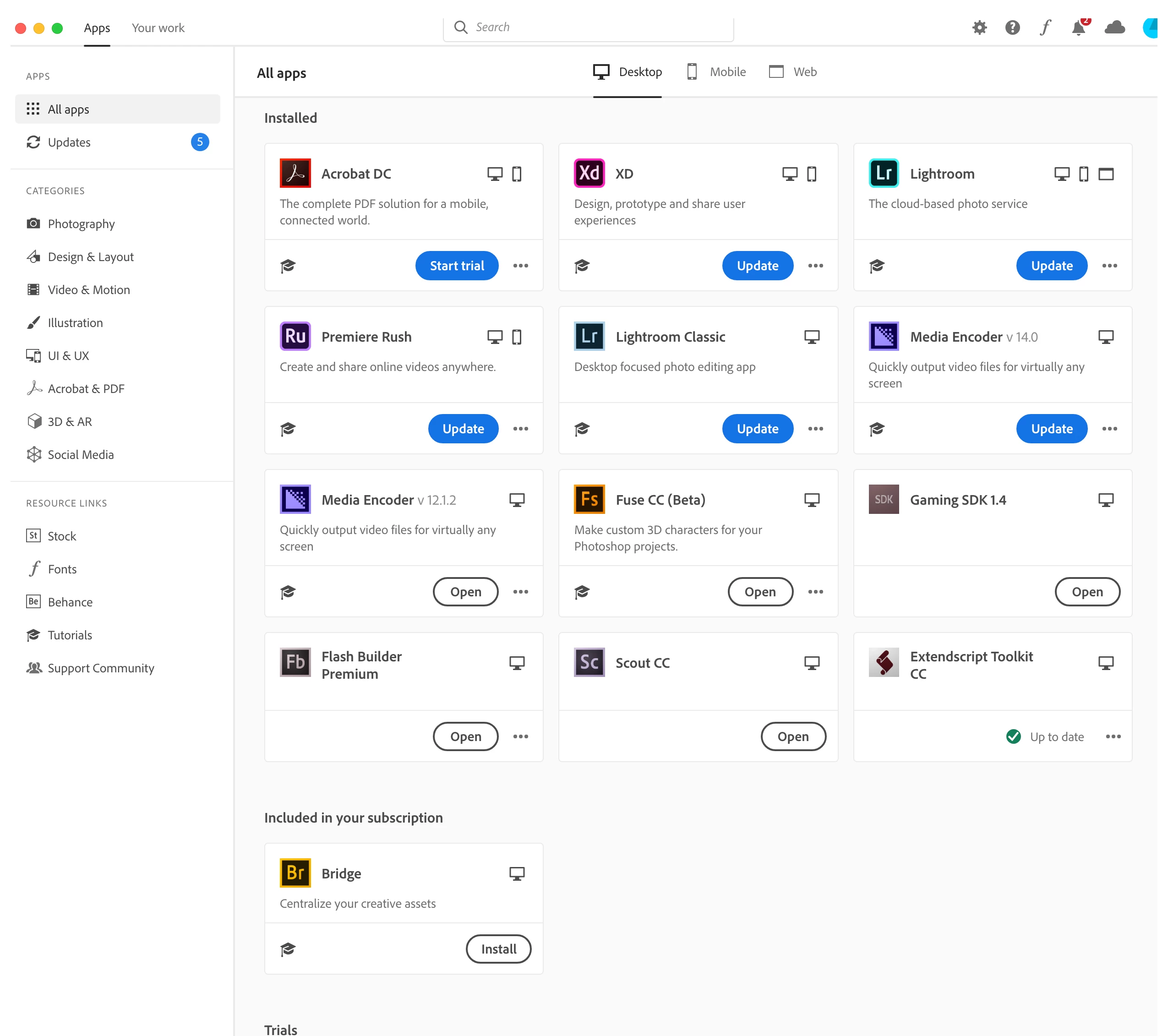Select the Photography category
This screenshot has height=1036, width=1168.
(x=81, y=224)
